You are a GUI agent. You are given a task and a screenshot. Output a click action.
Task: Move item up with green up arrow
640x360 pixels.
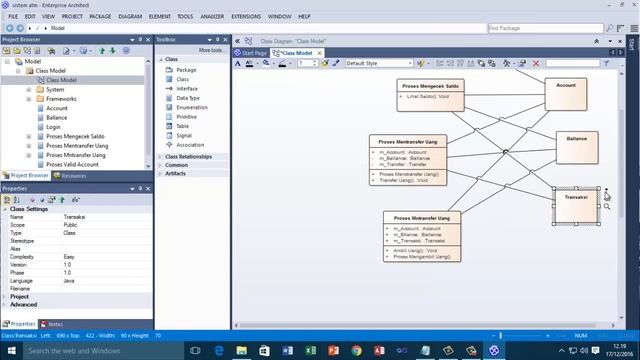pos(102,51)
